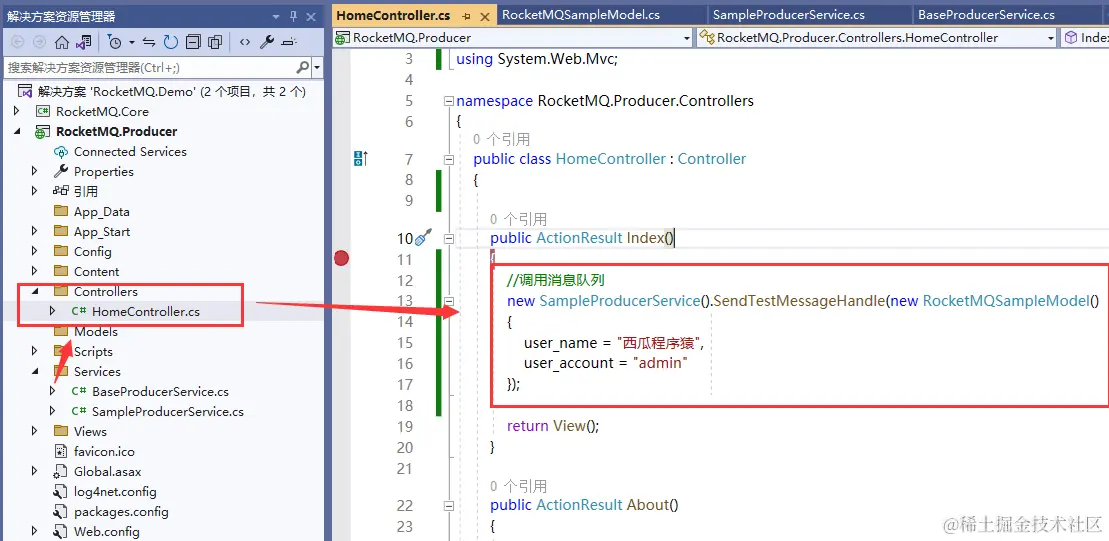Switch between solutions and folder views
Screen dimensions: 1109x541
coord(83,42)
